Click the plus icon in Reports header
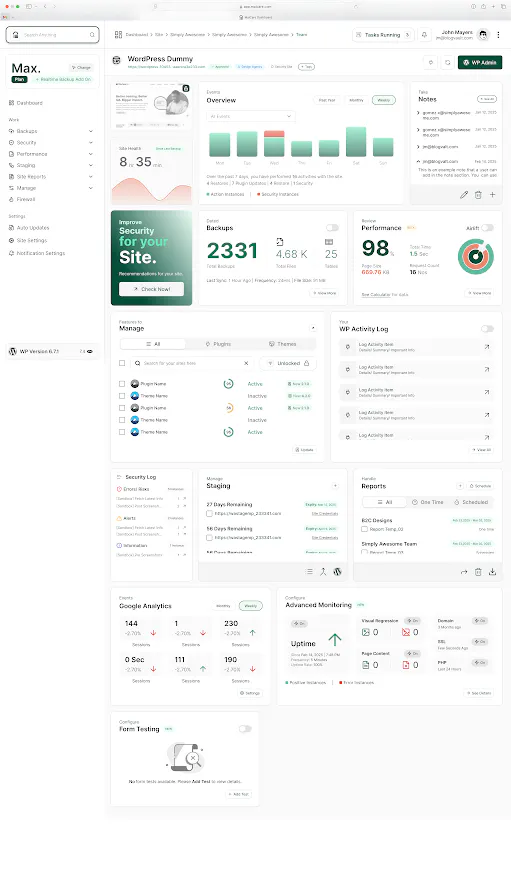 (x=460, y=486)
